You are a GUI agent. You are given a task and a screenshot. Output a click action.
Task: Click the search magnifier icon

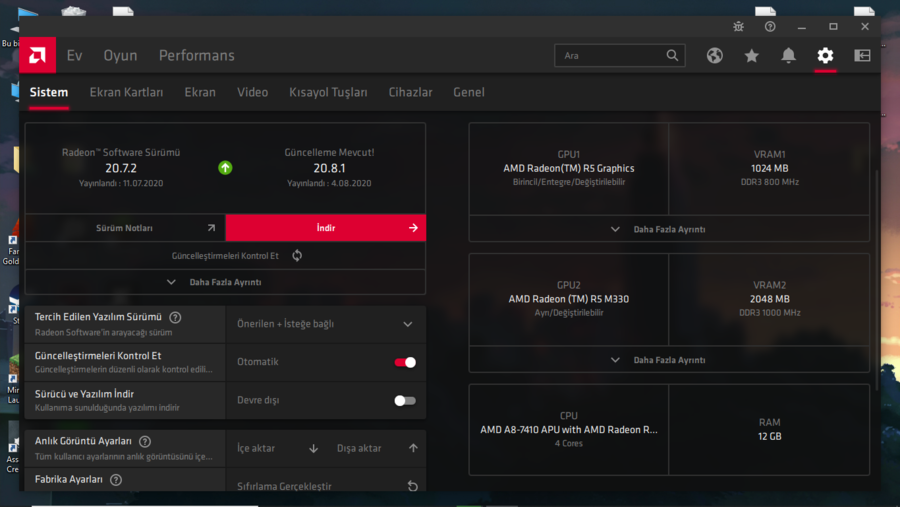(672, 55)
